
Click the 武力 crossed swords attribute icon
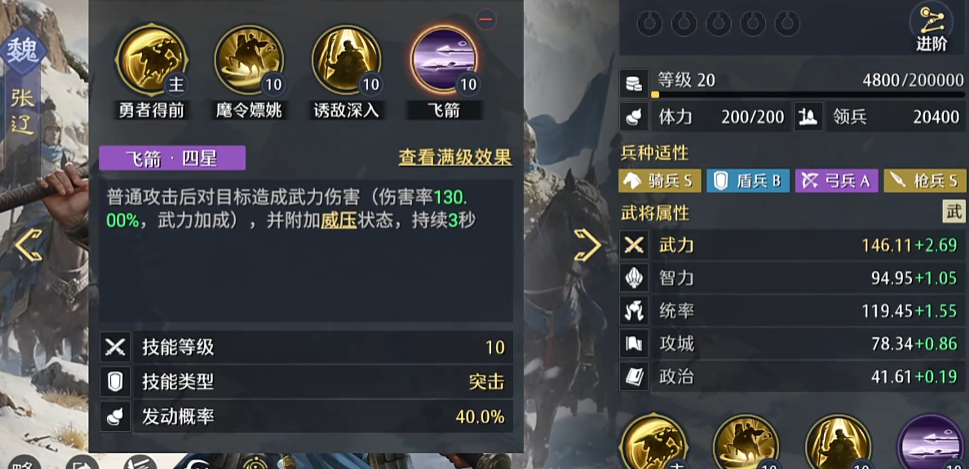tap(634, 245)
